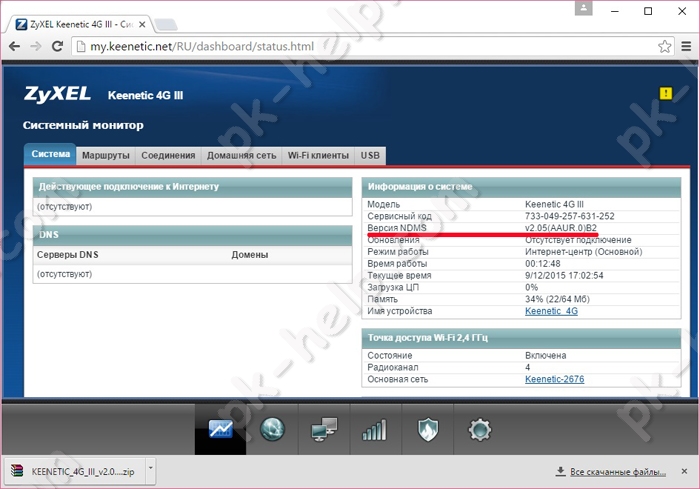The image size is (700, 489).
Task: Open the System settings gear icon
Action: coord(479,430)
